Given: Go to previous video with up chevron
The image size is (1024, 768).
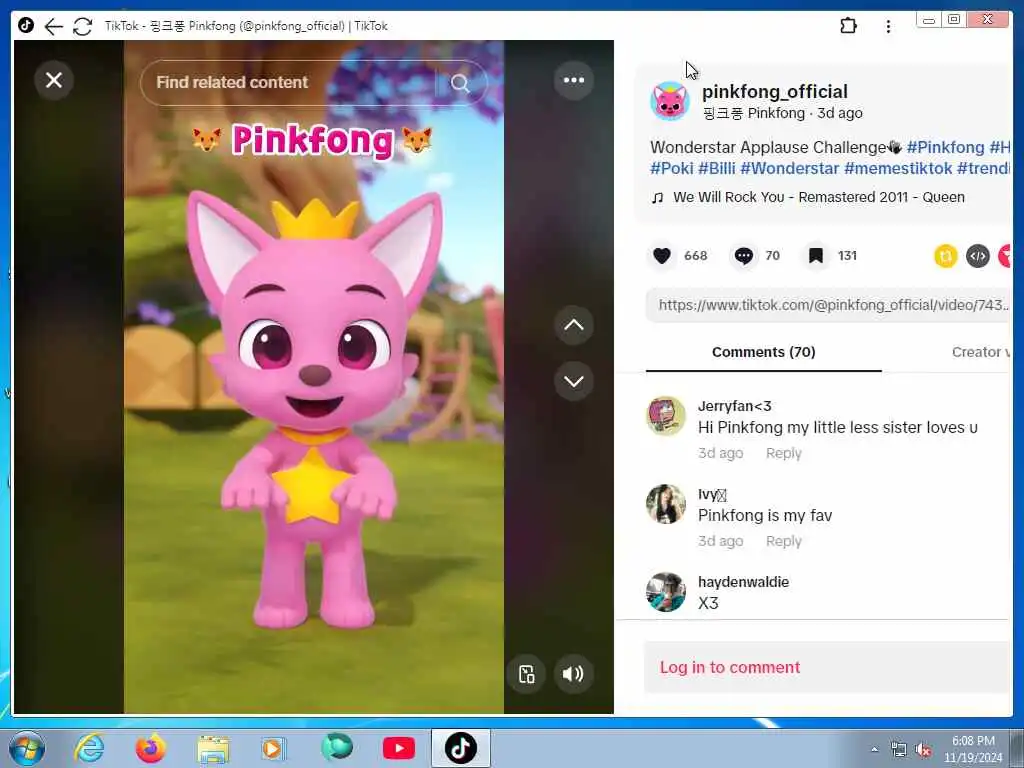Looking at the screenshot, I should (x=573, y=325).
